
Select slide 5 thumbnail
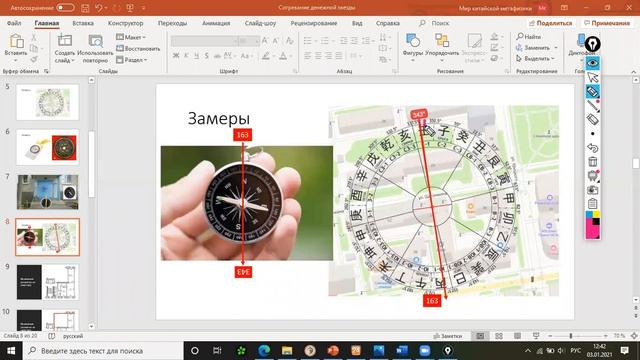(48, 102)
